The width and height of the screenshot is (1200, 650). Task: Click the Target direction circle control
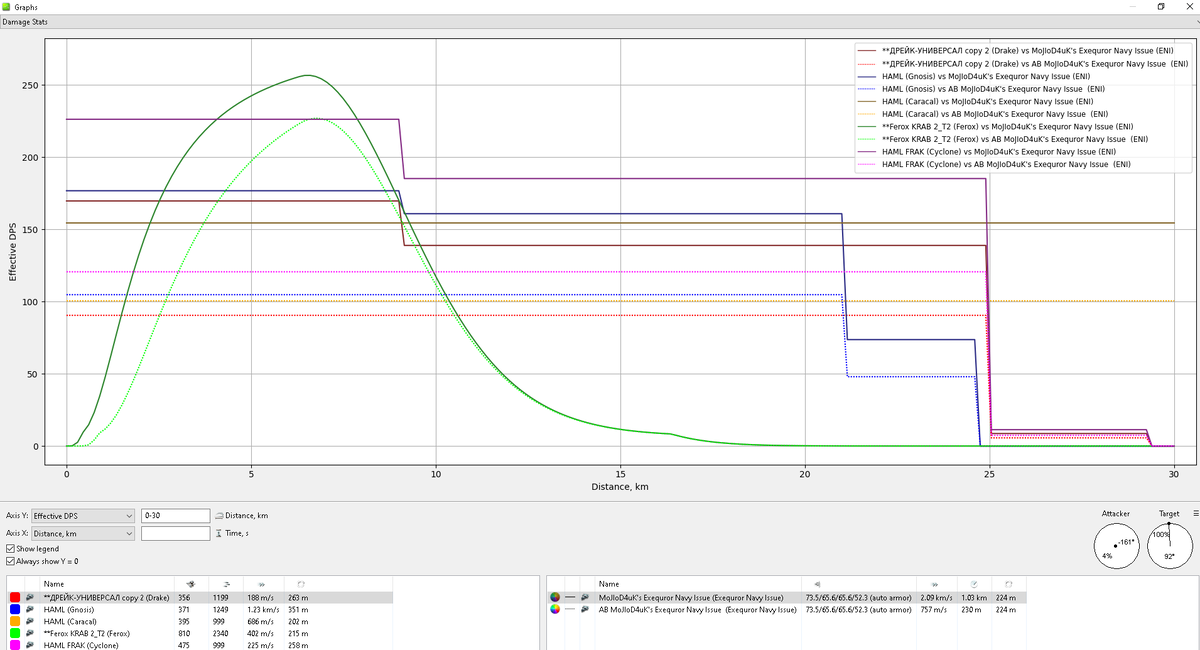[1169, 546]
